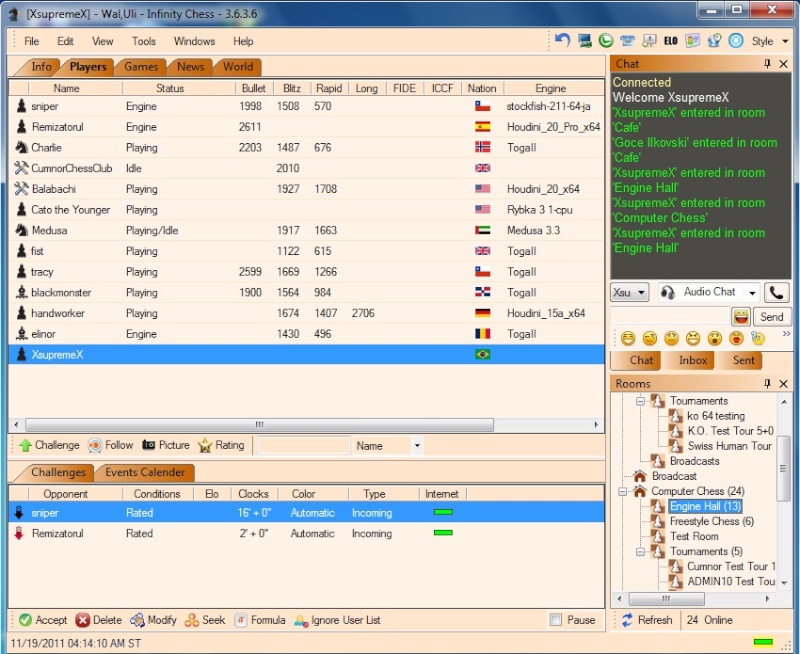
Task: Send the chat message
Action: (x=771, y=317)
